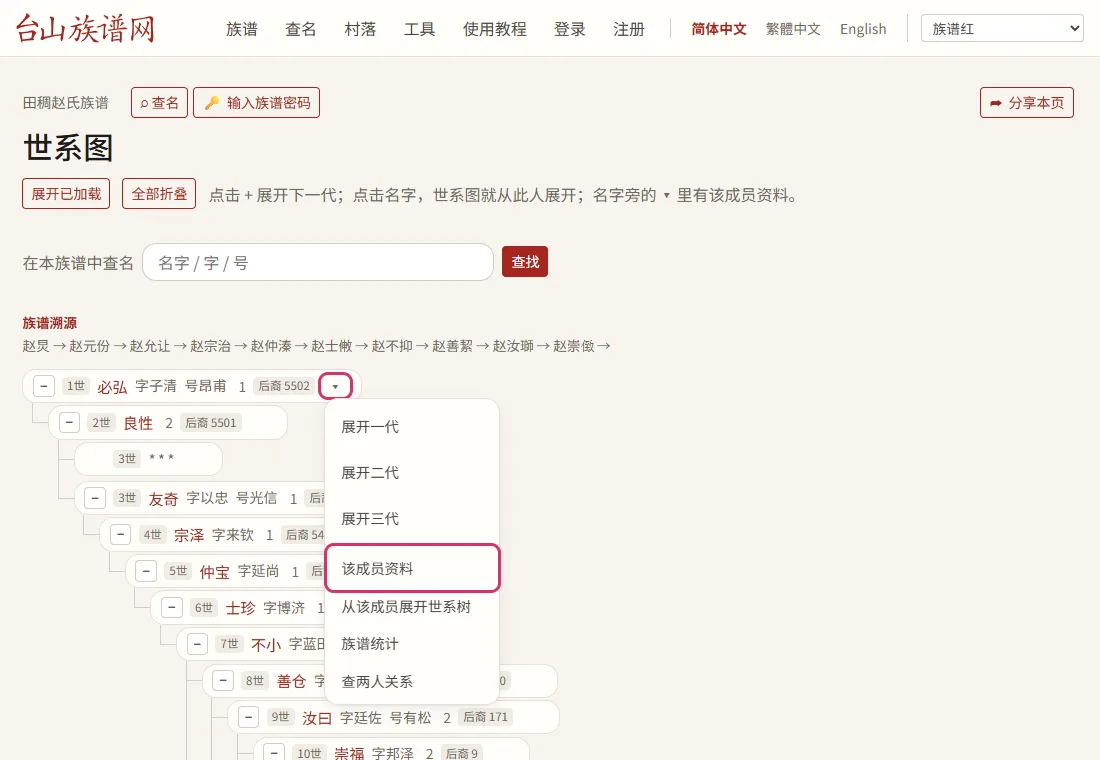Click the name 士珍
The width and height of the screenshot is (1100, 760).
click(x=241, y=608)
